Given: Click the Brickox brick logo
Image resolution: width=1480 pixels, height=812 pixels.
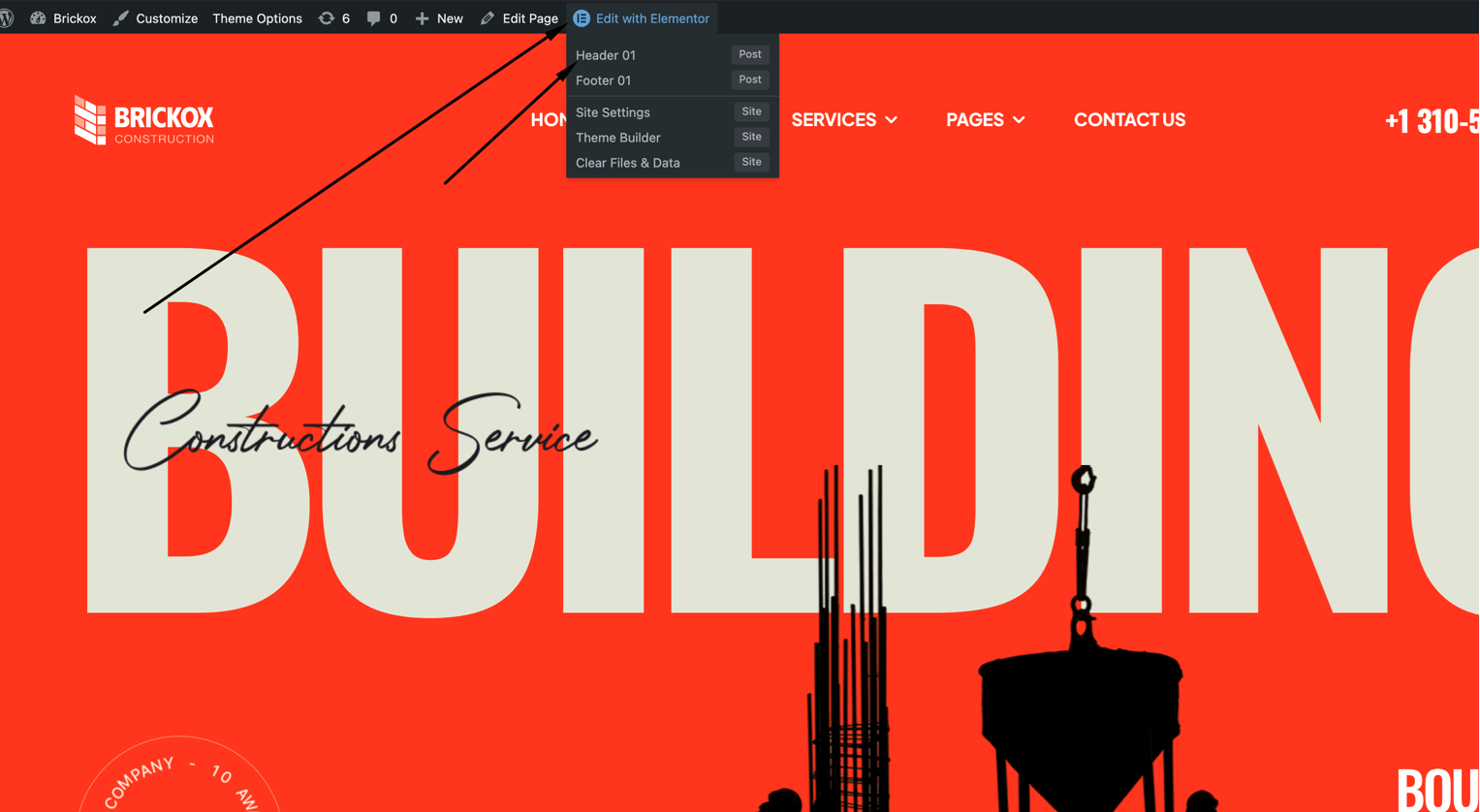Looking at the screenshot, I should [90, 120].
